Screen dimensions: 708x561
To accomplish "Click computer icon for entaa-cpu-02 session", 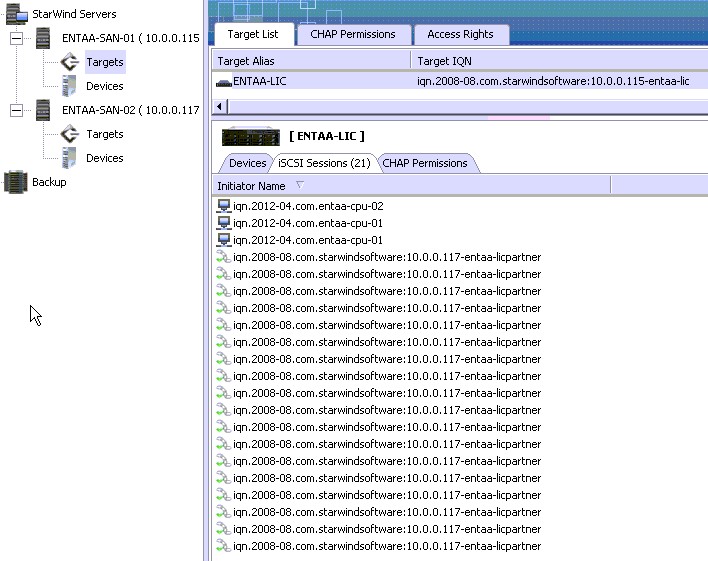I will [224, 206].
